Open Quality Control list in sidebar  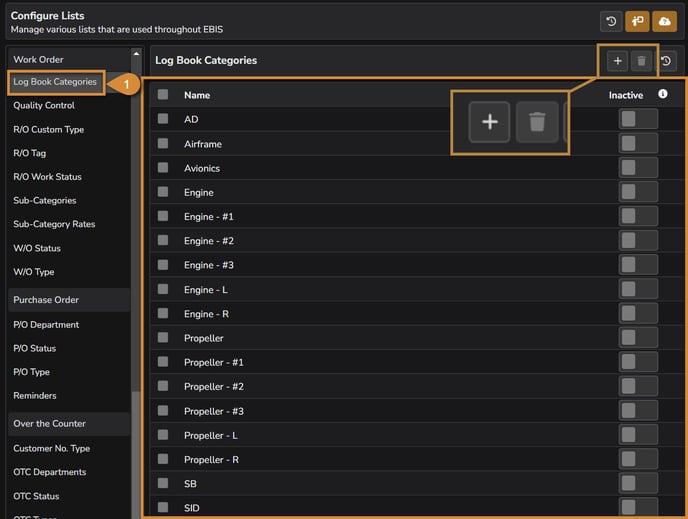[44, 106]
